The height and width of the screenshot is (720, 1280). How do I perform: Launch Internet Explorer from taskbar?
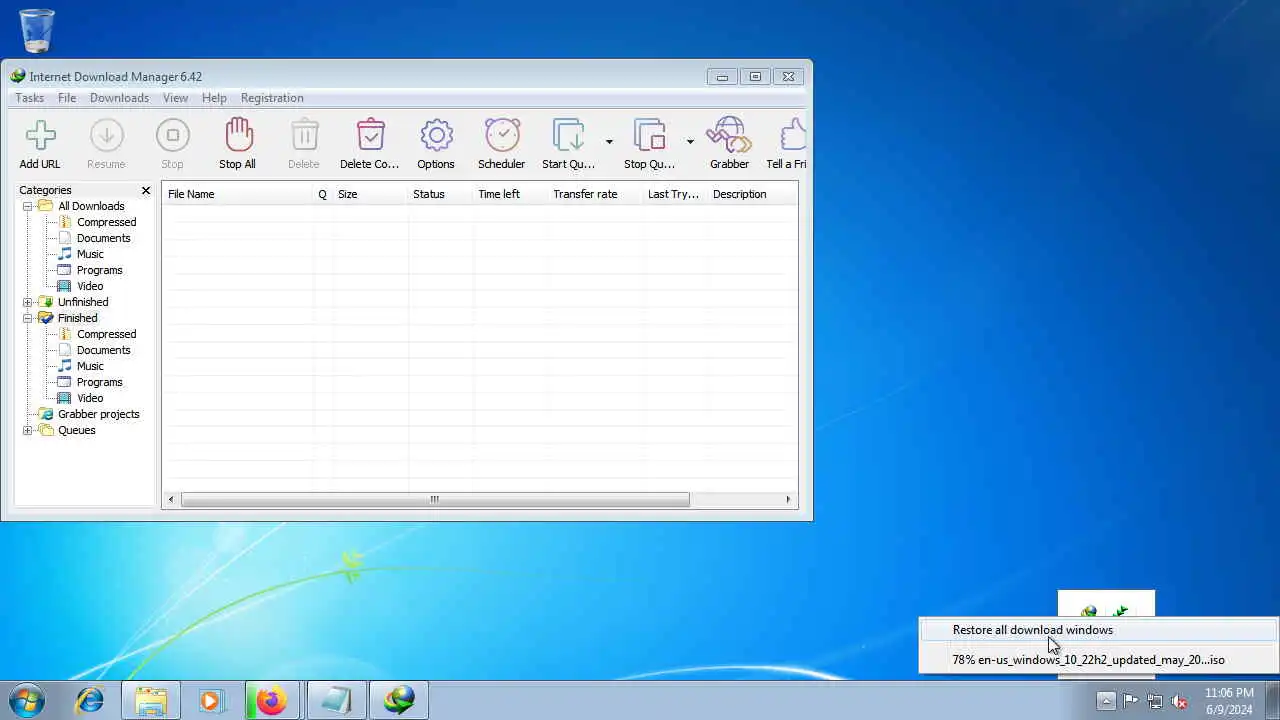(x=90, y=700)
